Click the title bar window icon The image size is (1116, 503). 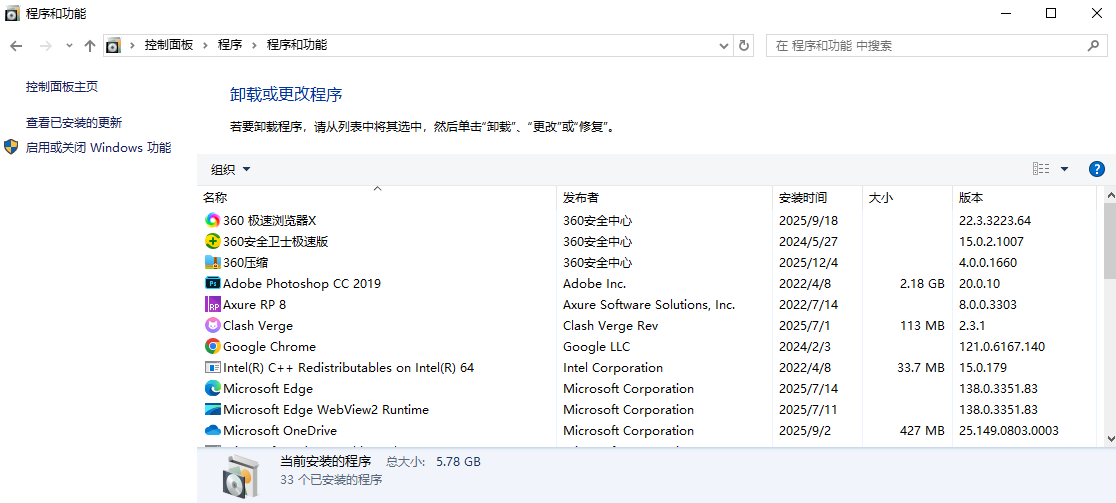(11, 13)
